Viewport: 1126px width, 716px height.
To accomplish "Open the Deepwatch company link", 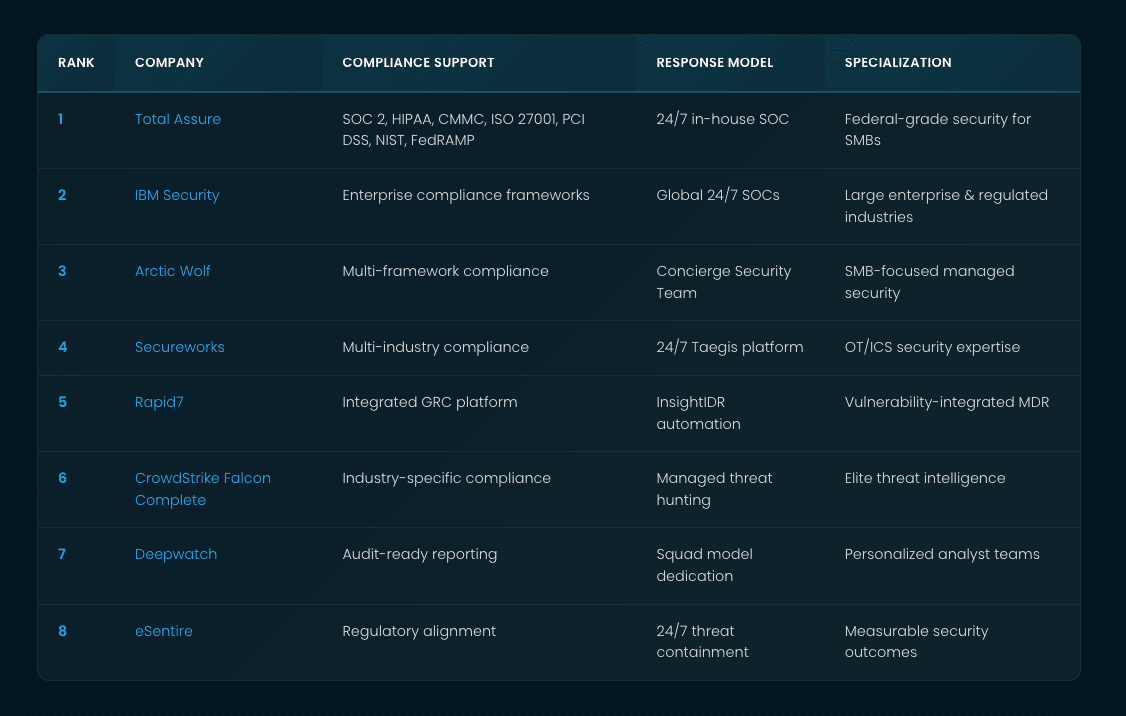I will [x=176, y=554].
